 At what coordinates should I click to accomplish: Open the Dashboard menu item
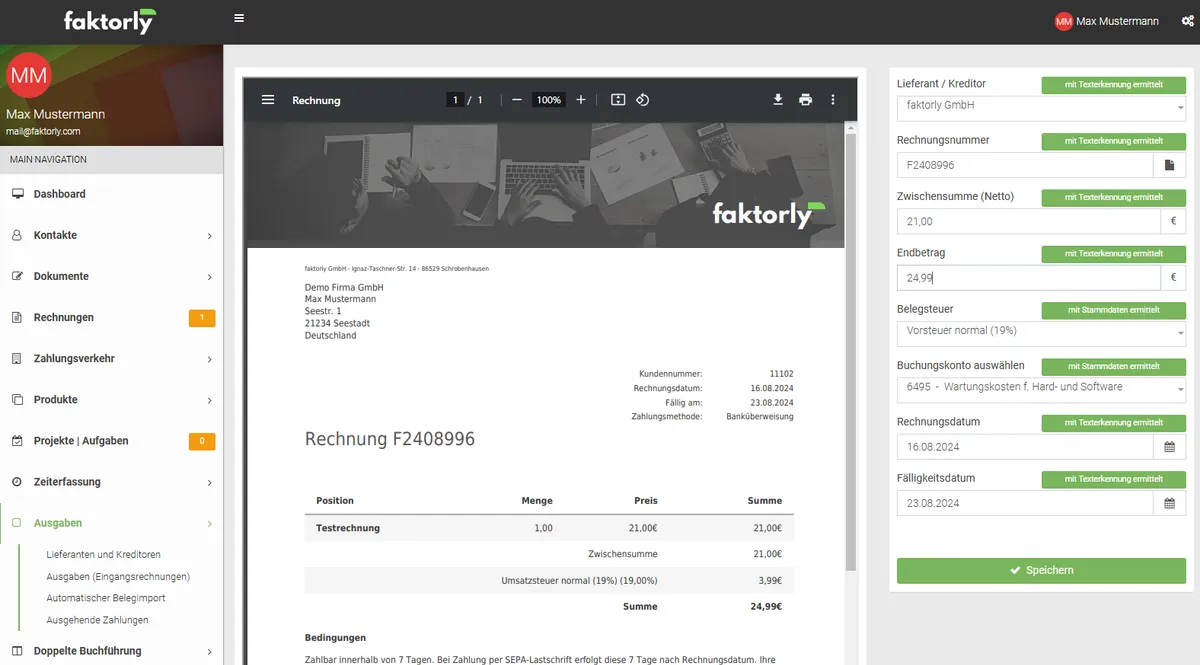111,194
